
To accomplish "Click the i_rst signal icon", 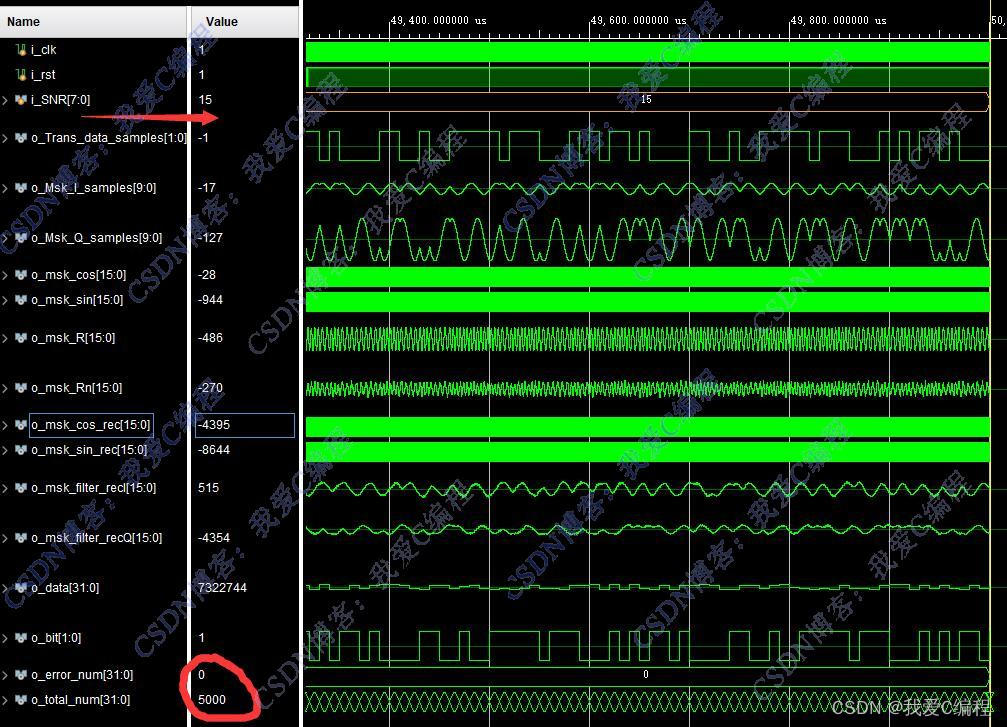I will coord(21,74).
